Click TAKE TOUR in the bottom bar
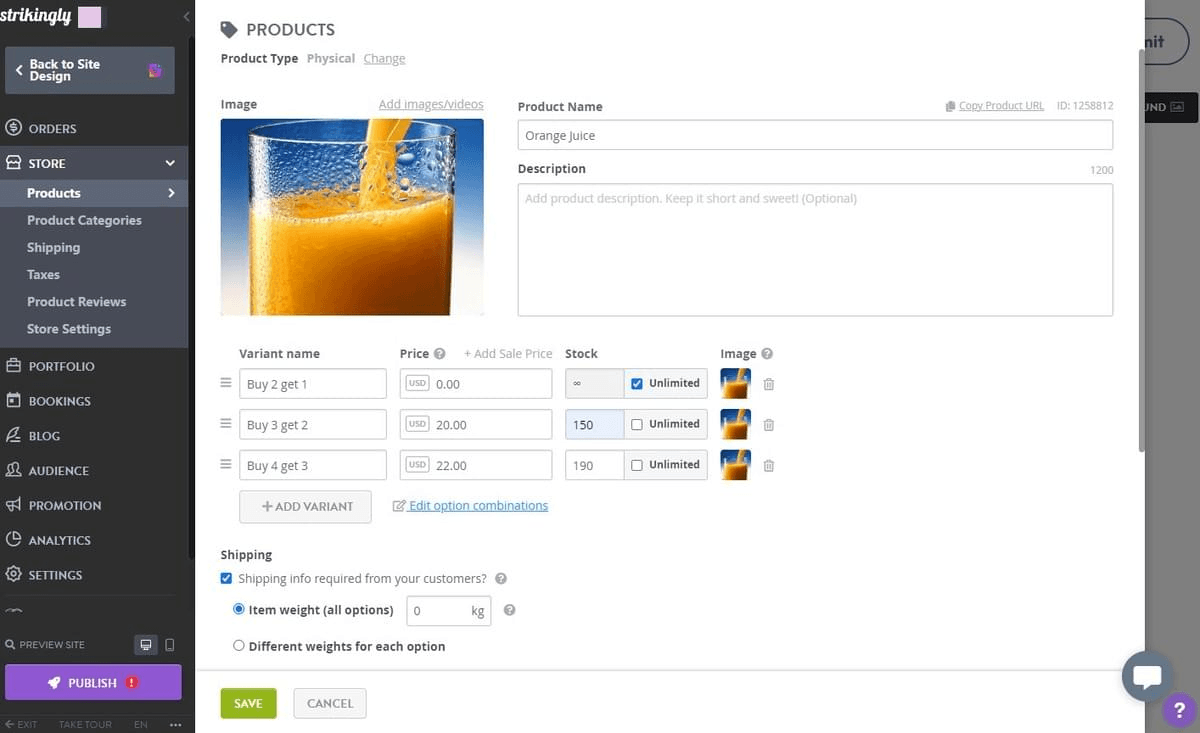Viewport: 1200px width, 733px height. tap(85, 724)
